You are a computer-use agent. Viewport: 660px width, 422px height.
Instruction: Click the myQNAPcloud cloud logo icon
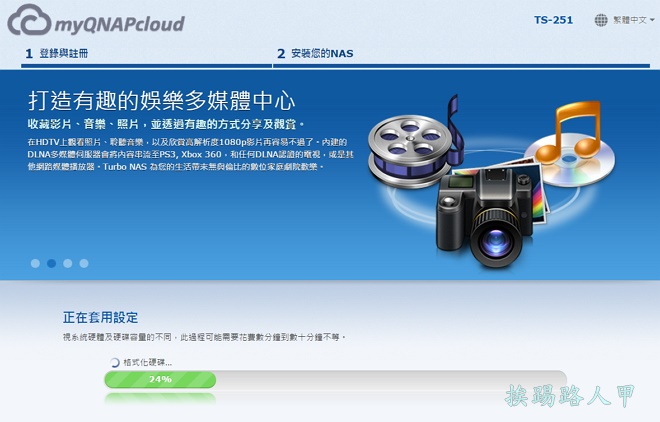click(x=29, y=19)
